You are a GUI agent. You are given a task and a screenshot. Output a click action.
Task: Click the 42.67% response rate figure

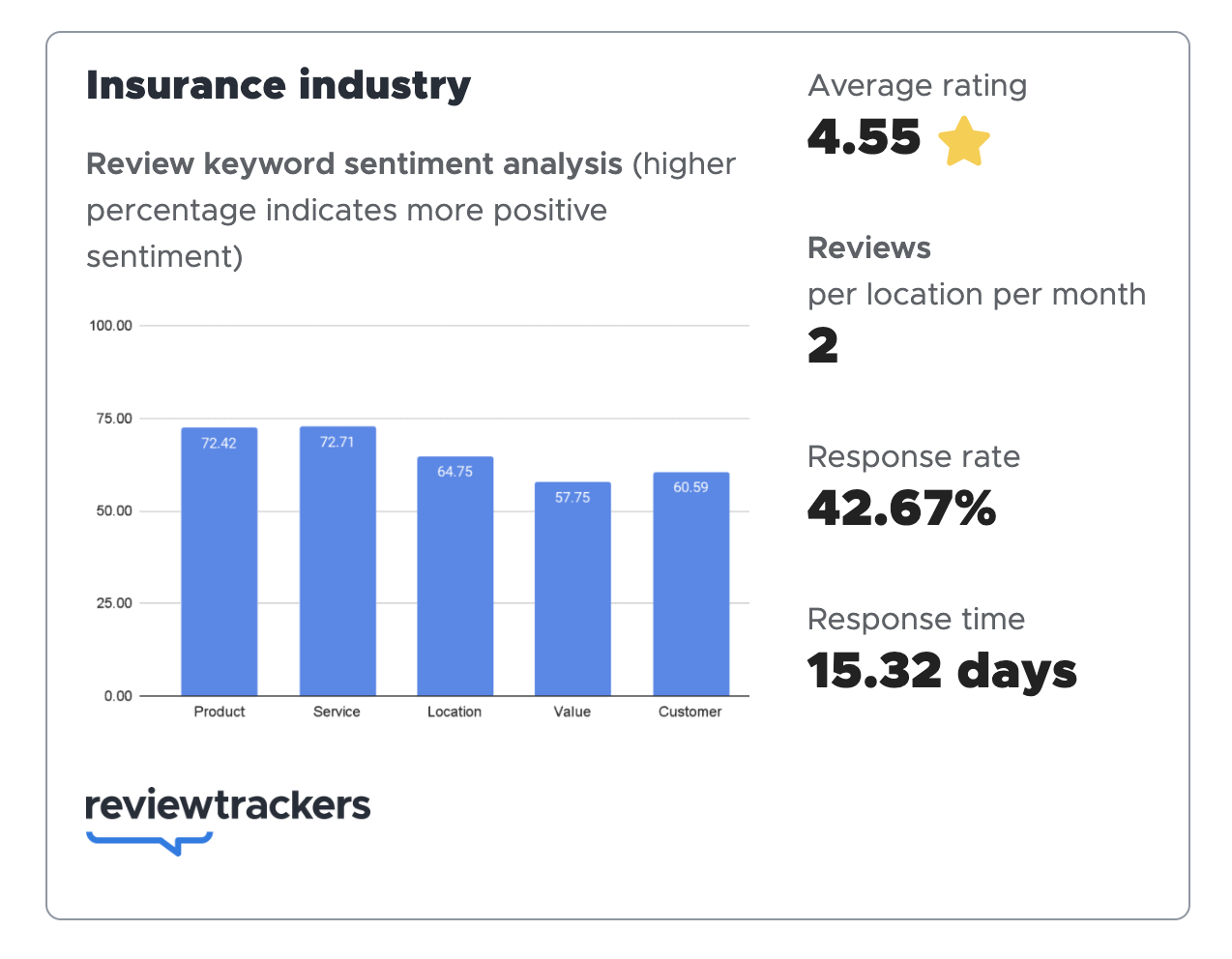901,509
